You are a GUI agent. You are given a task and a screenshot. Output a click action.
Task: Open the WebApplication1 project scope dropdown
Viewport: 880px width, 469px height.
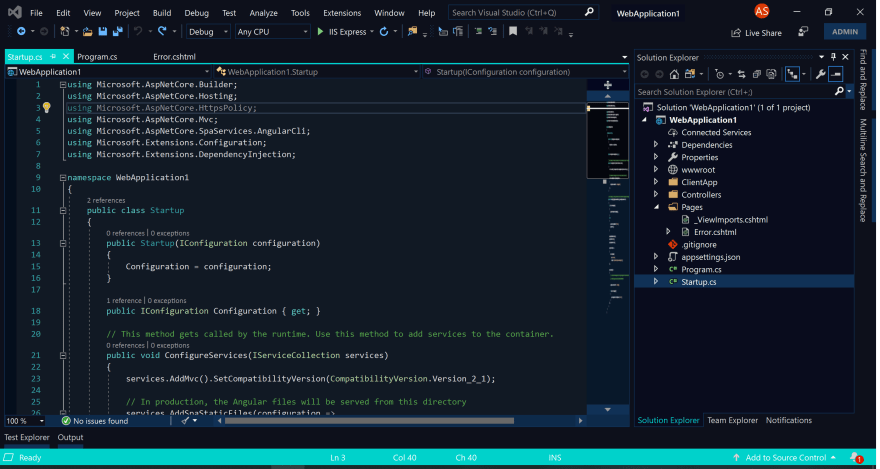pos(108,72)
